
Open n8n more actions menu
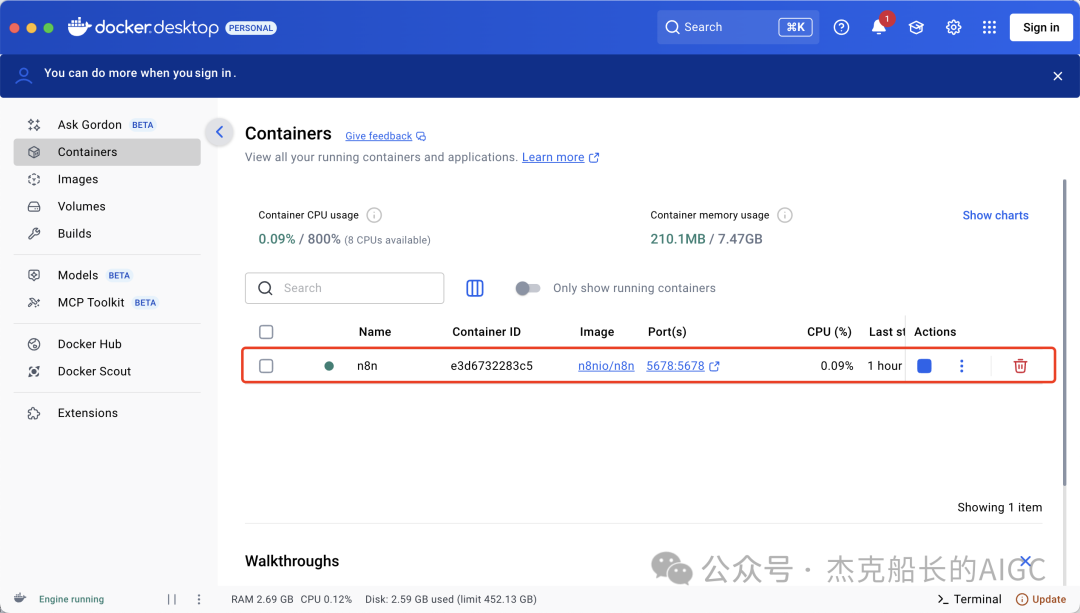(x=962, y=366)
